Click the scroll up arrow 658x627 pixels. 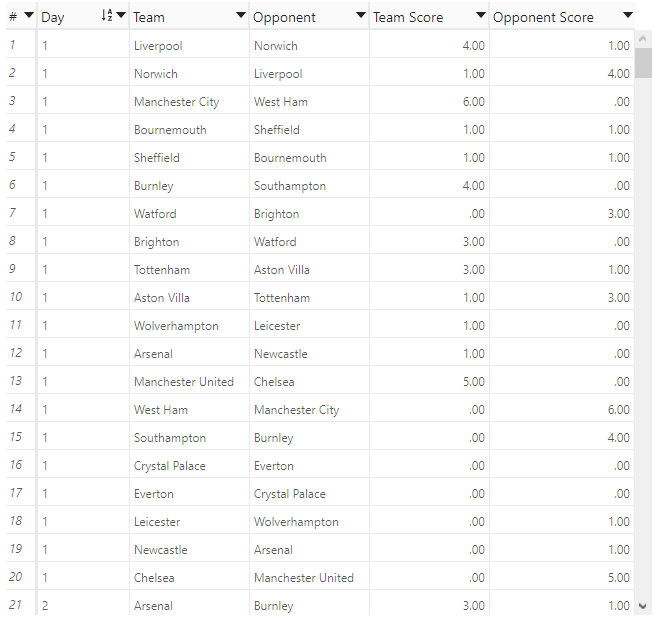(642, 39)
